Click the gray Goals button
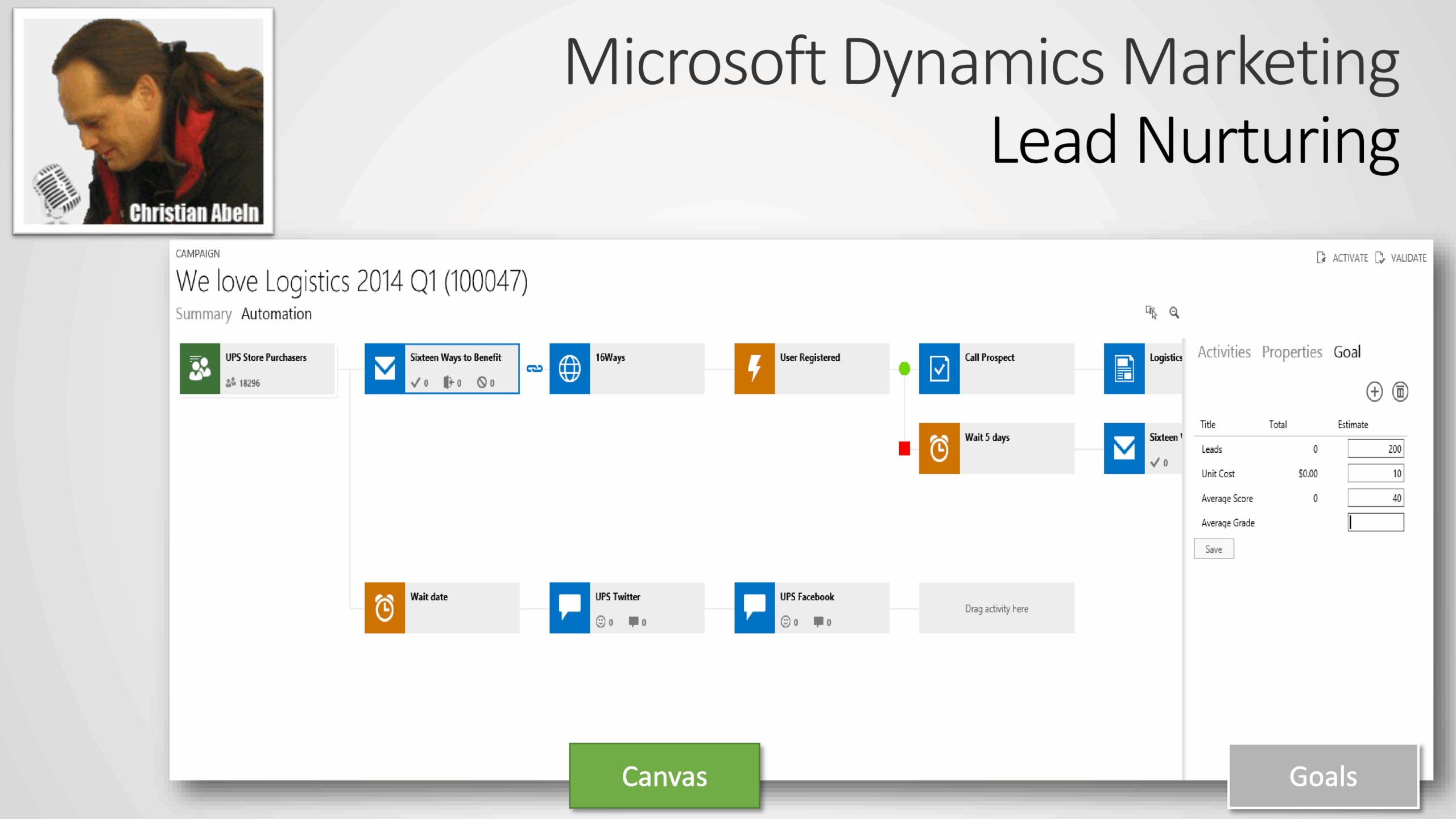This screenshot has width=1456, height=819. pos(1323,776)
